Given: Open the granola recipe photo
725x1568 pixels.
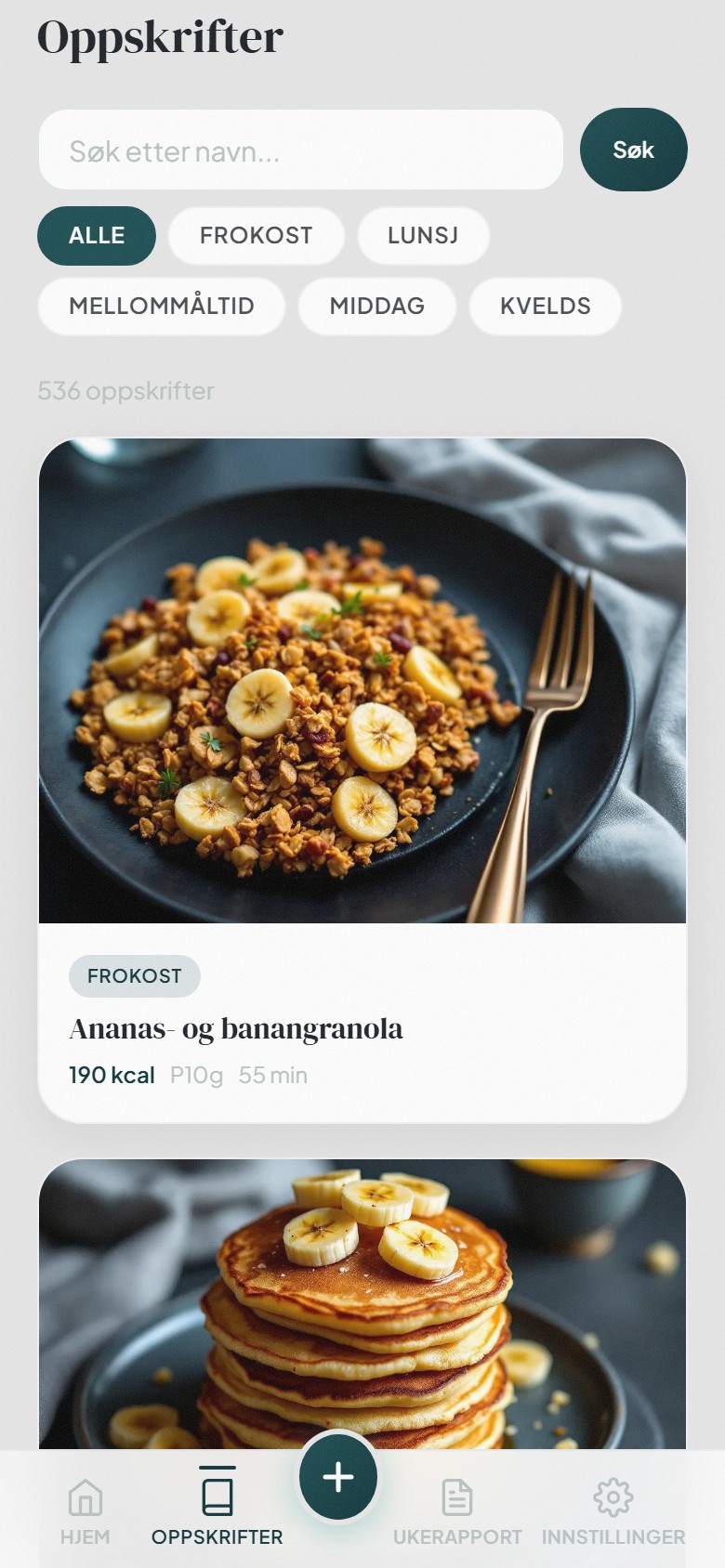Looking at the screenshot, I should pyautogui.click(x=362, y=681).
